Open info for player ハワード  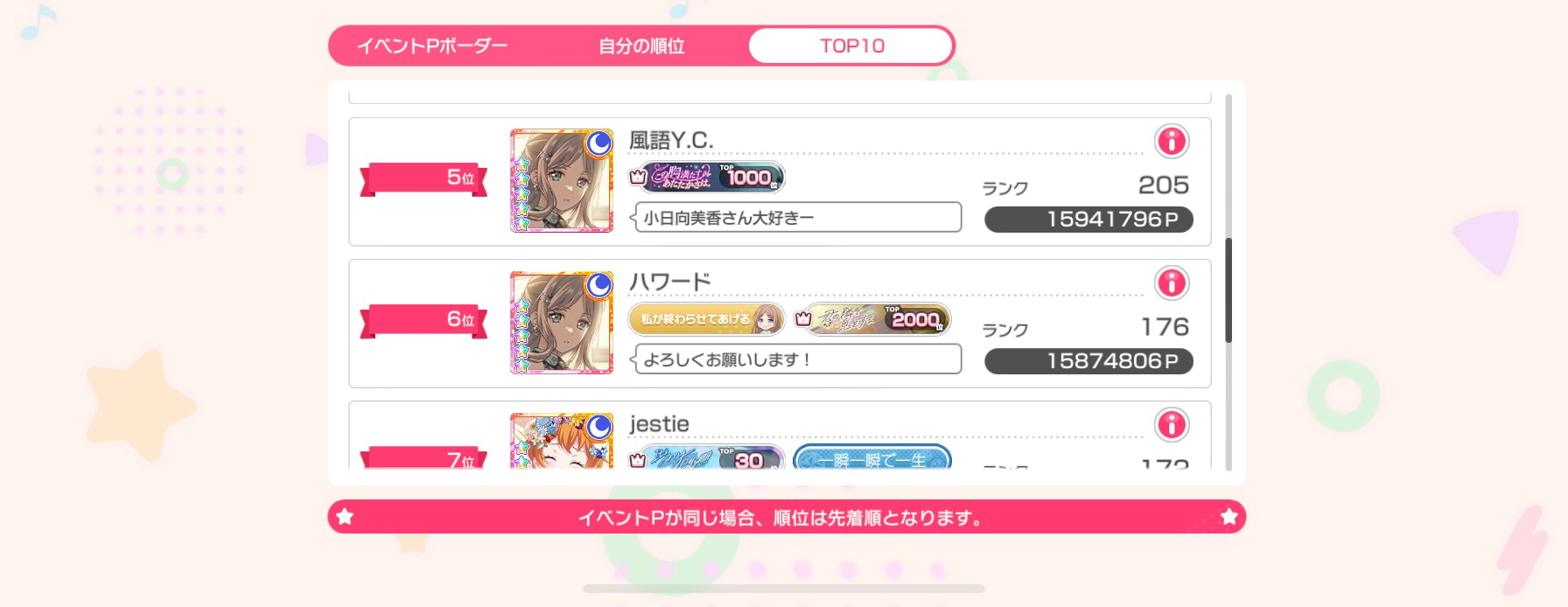[1172, 283]
